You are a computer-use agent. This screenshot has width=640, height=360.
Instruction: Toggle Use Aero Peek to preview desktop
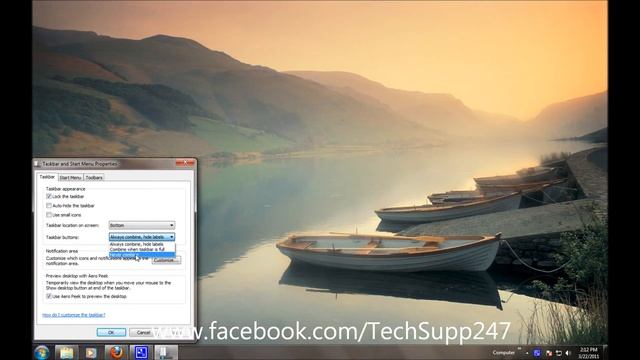[49, 296]
